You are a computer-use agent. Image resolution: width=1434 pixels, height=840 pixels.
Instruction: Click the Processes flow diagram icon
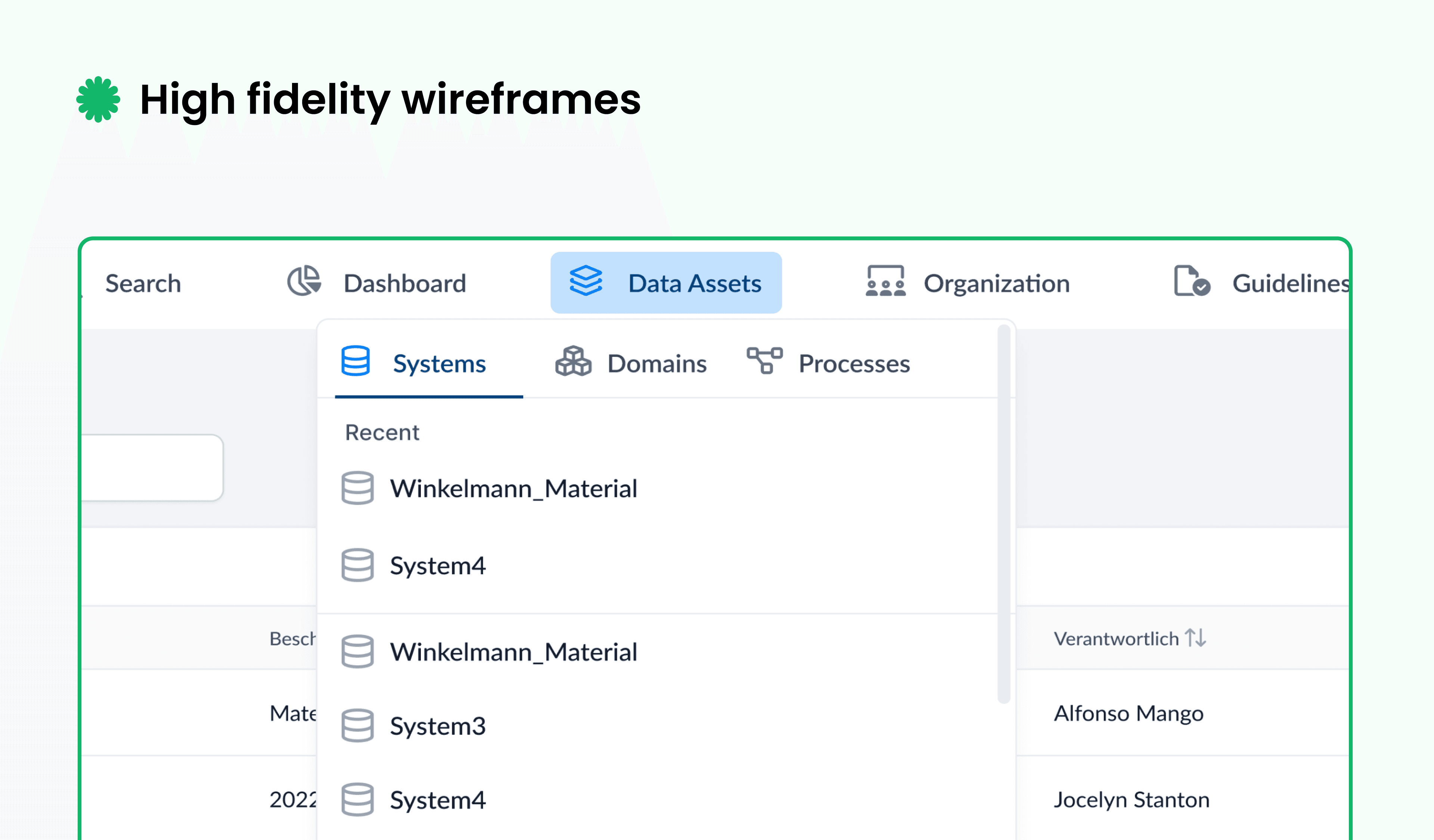click(764, 361)
